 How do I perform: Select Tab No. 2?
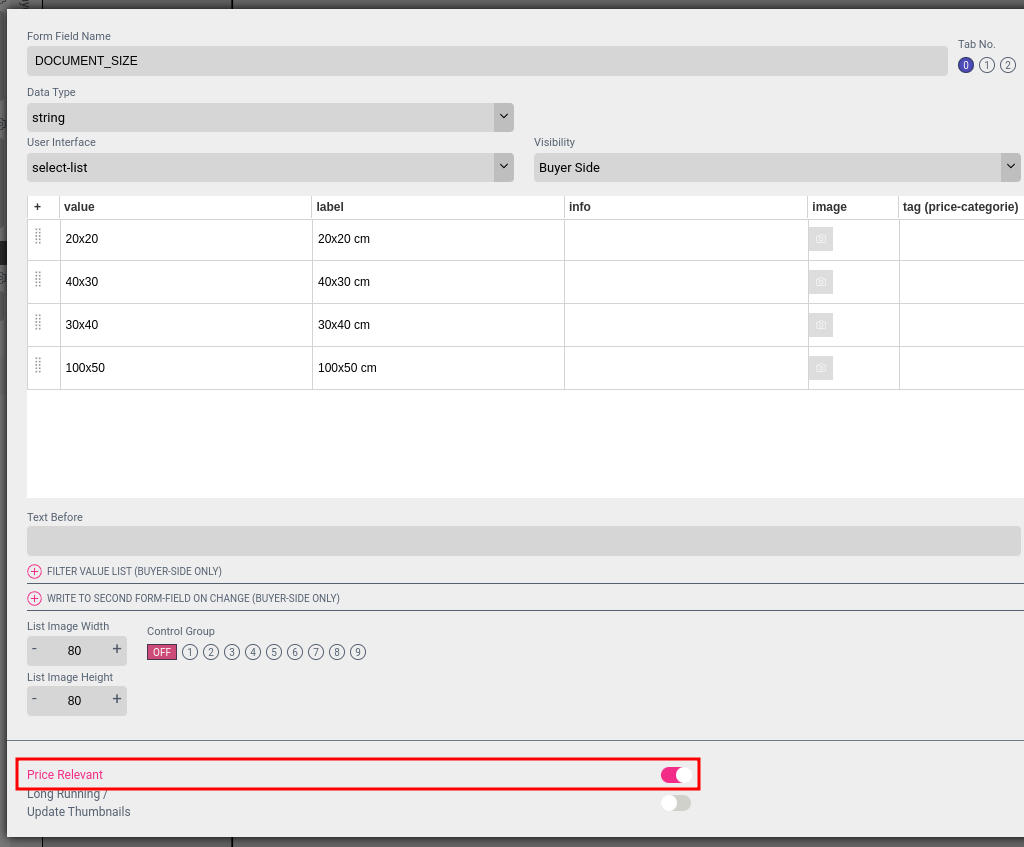(x=1008, y=65)
